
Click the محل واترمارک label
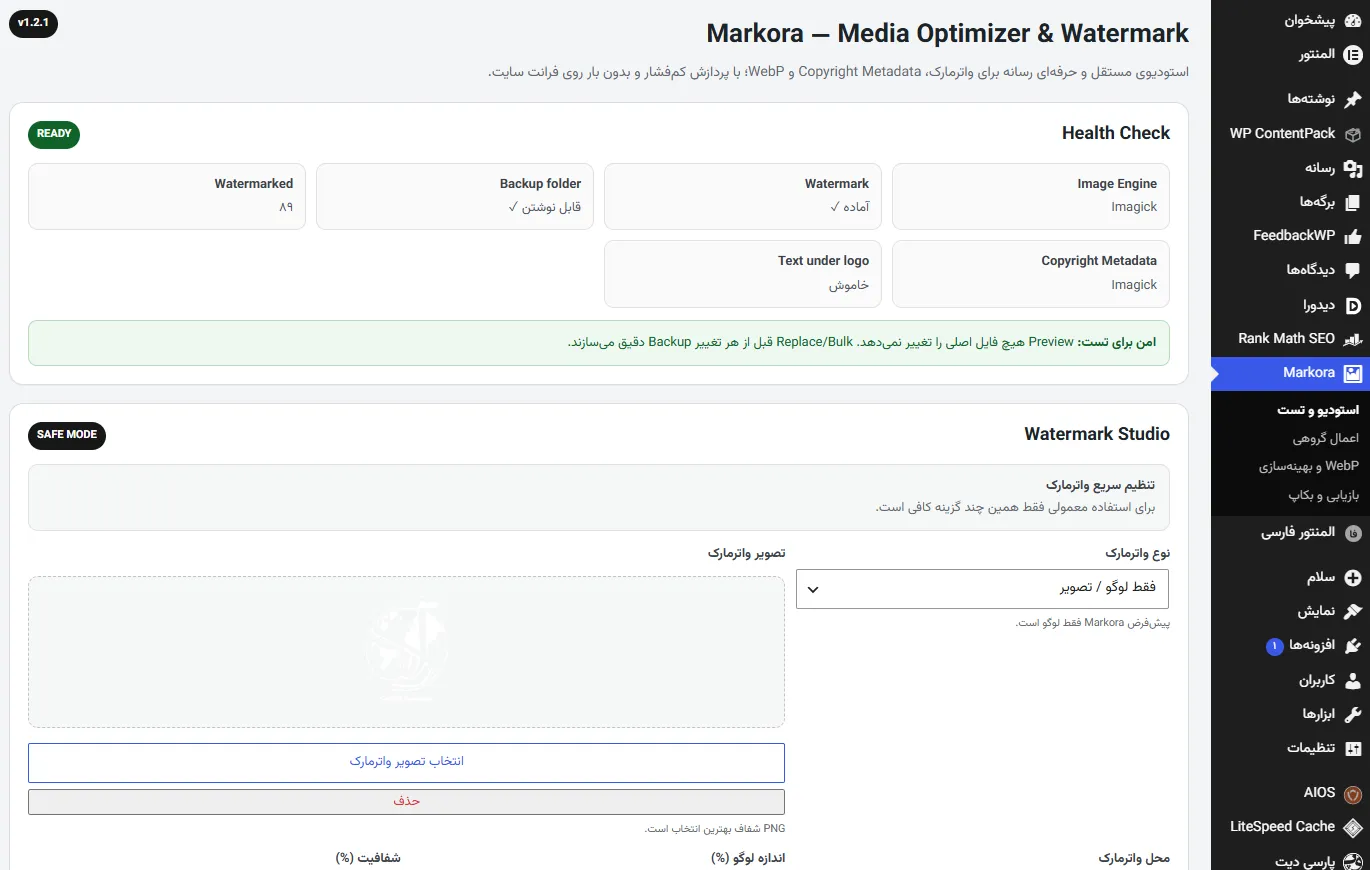pyautogui.click(x=1134, y=859)
